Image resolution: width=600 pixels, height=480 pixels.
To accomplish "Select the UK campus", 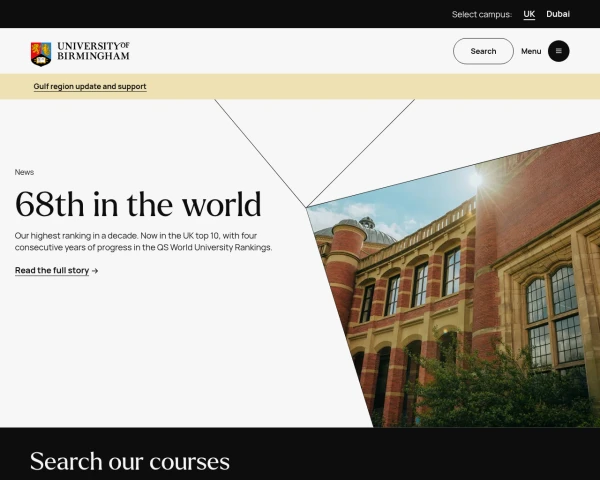I will point(529,14).
